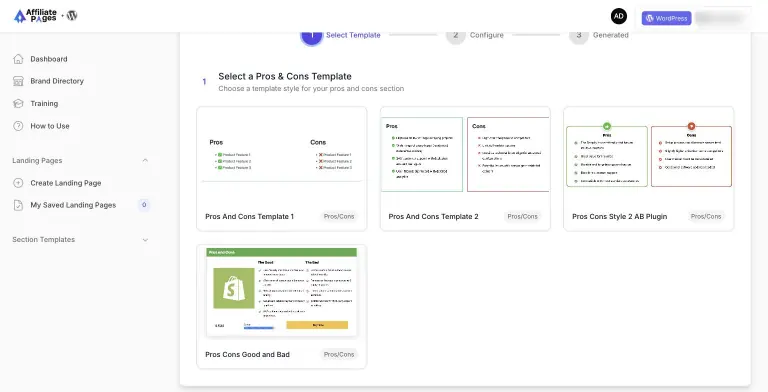Screen dimensions: 768x392
Task: Open How to Use
Action: (50, 126)
